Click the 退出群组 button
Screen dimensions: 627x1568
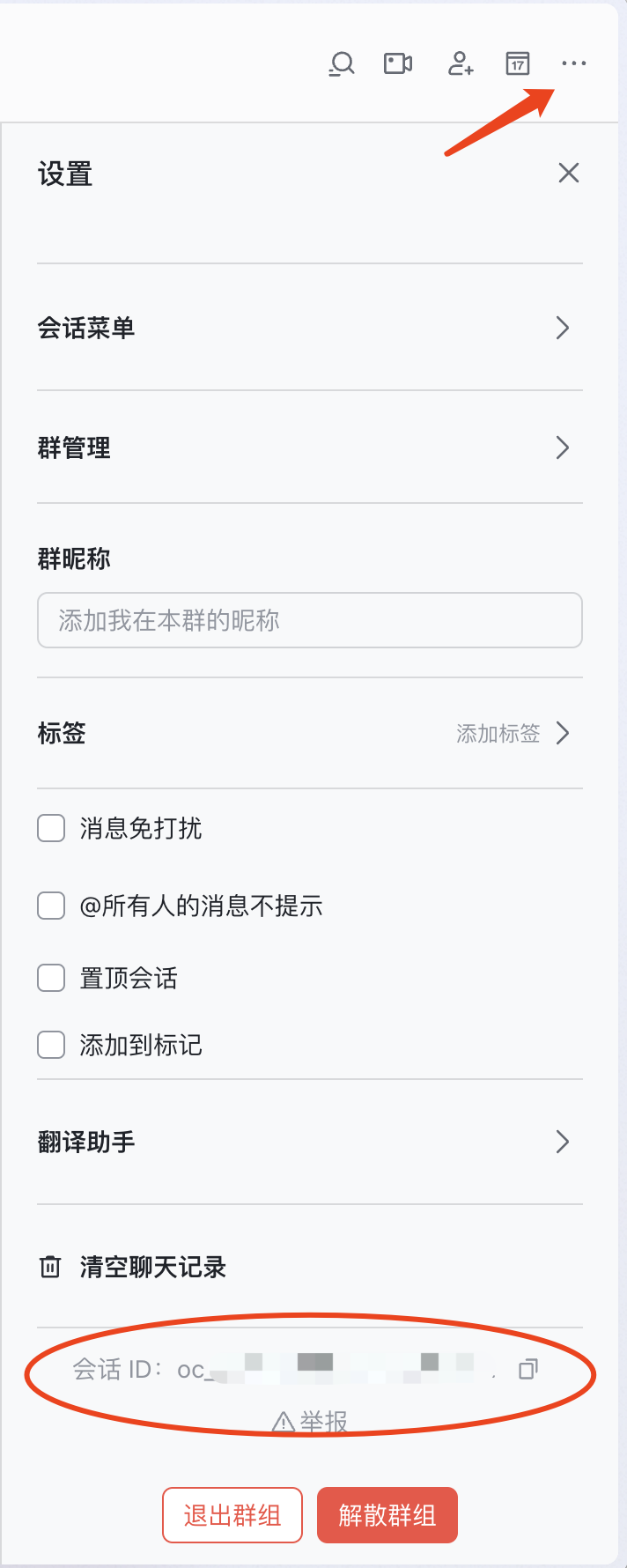[232, 1515]
